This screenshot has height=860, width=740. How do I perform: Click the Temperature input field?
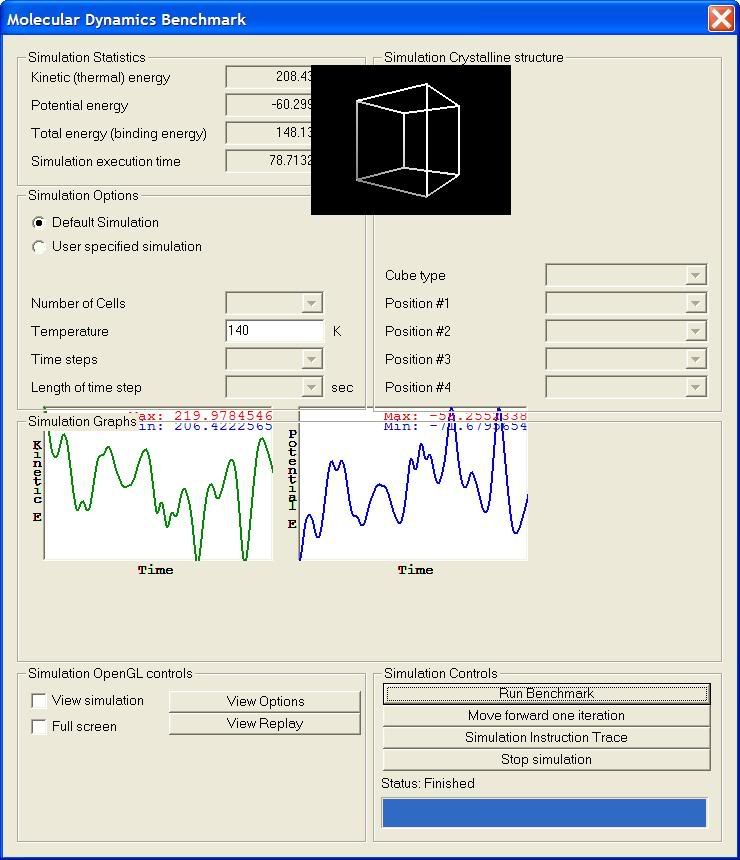274,331
